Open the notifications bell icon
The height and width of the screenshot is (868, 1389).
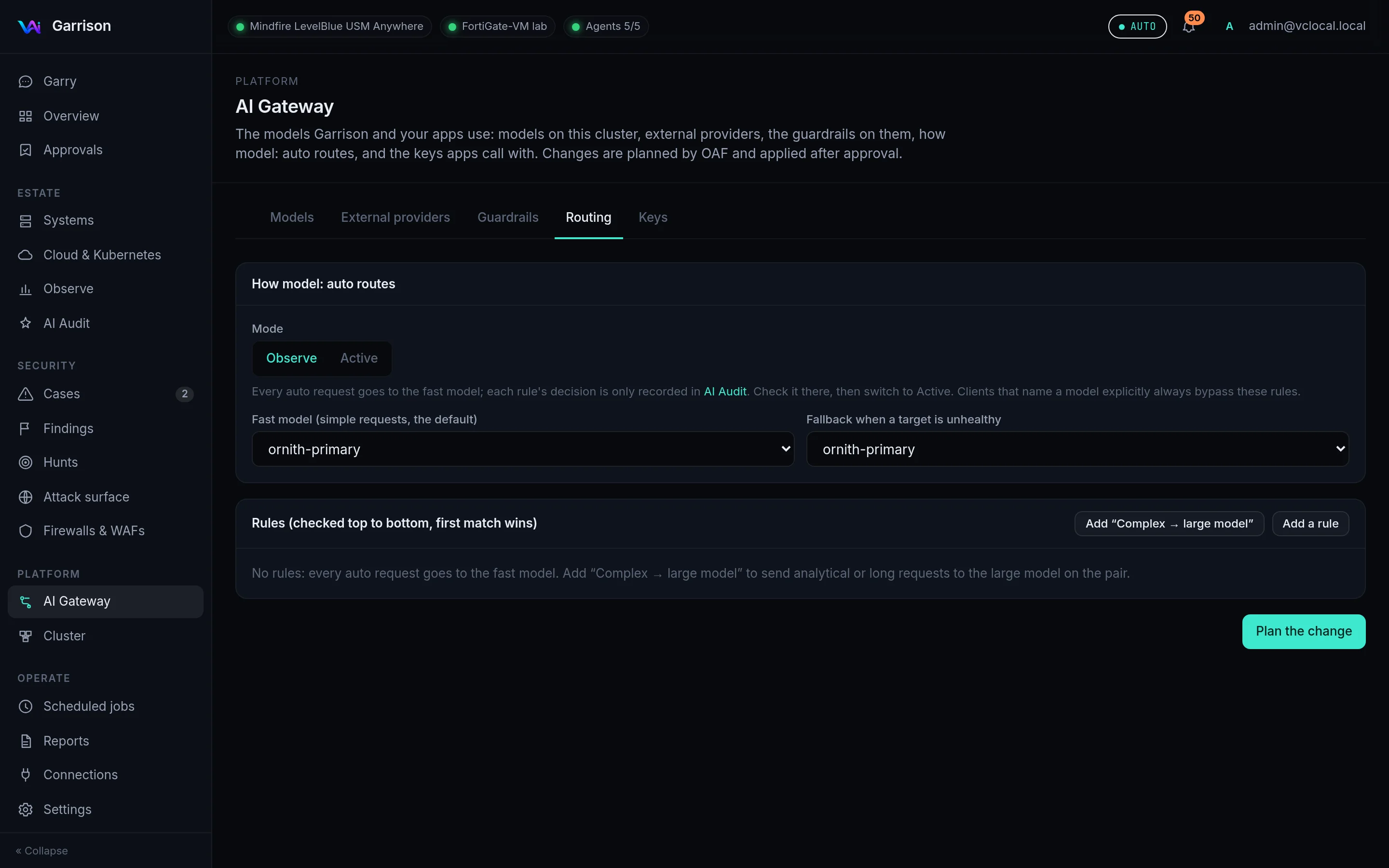[x=1189, y=27]
